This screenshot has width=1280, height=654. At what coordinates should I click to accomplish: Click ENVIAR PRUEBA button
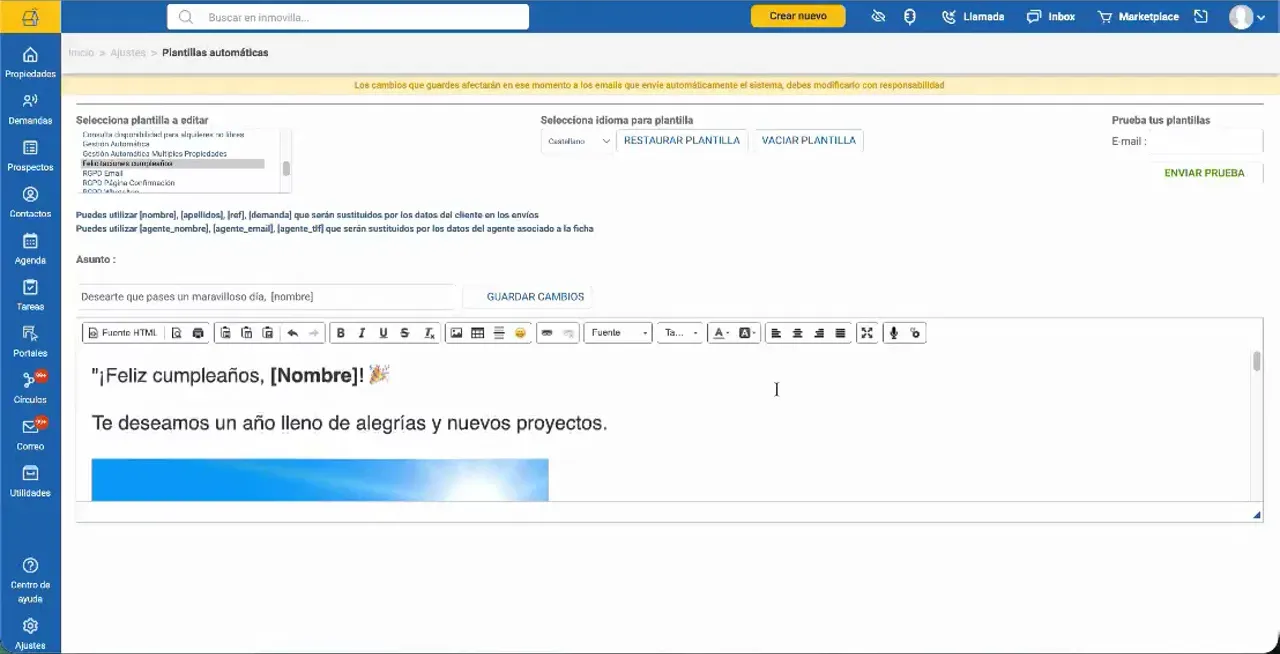click(1204, 173)
